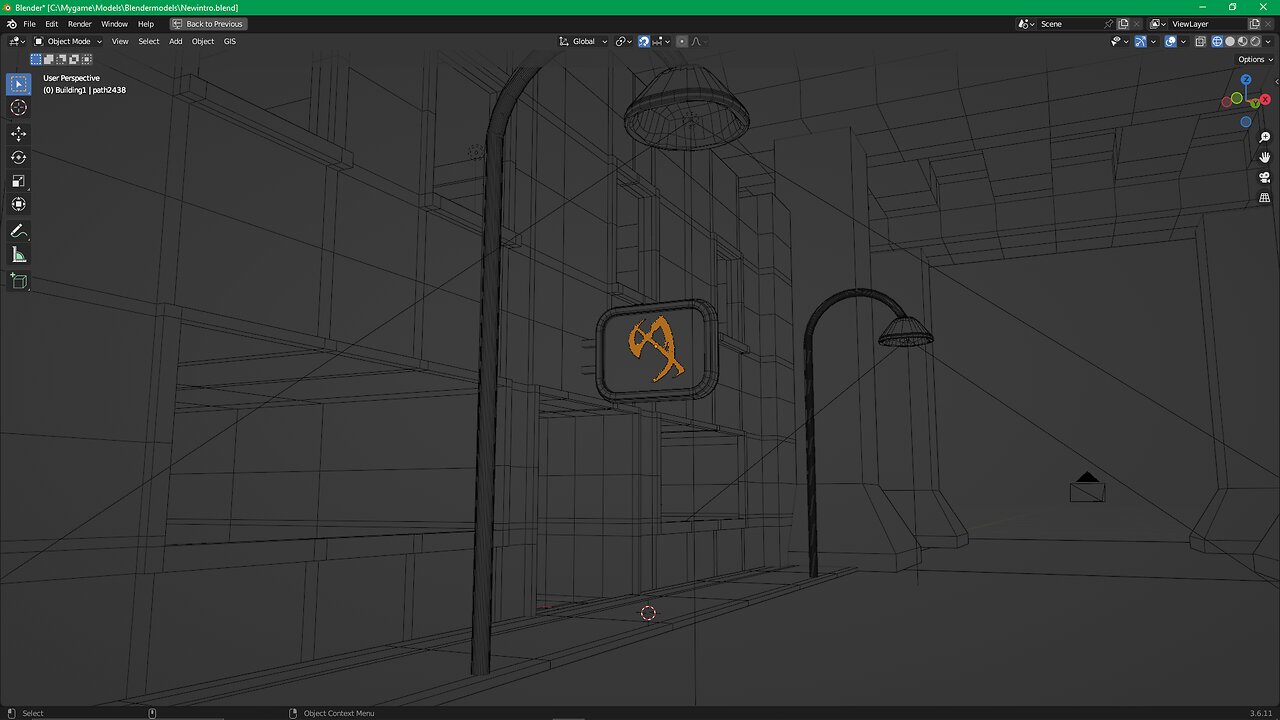The width and height of the screenshot is (1280, 720).
Task: Pick the Rotate tool
Action: [19, 157]
